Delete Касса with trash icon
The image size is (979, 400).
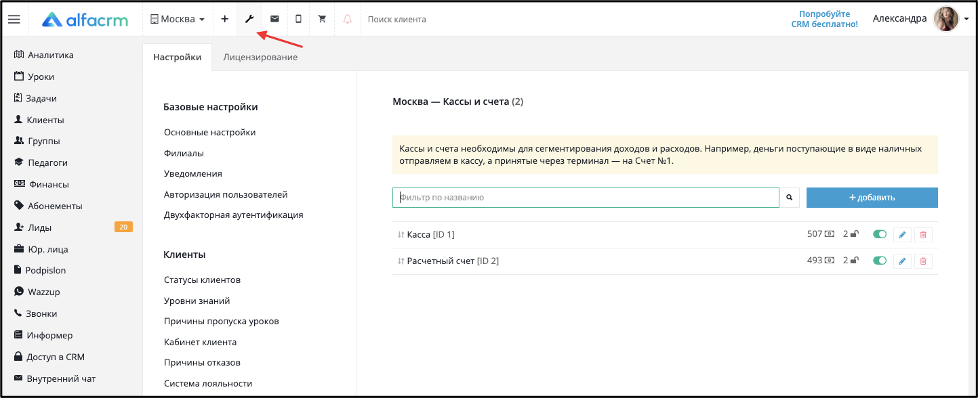[x=923, y=235]
